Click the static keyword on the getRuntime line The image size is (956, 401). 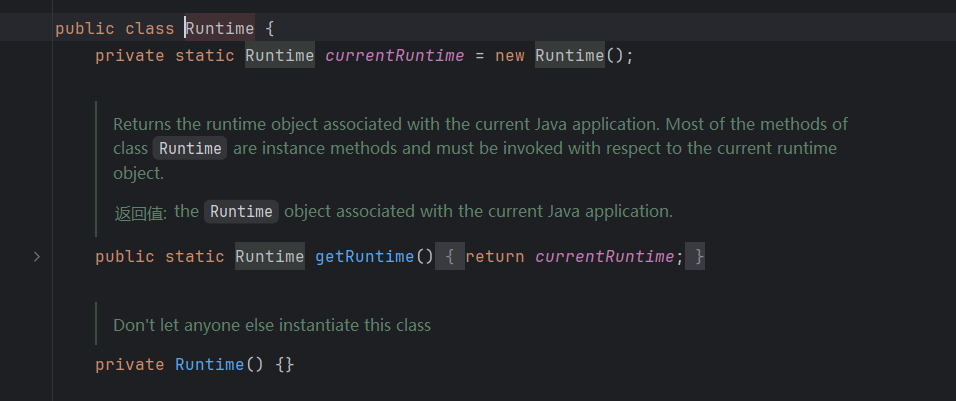point(194,257)
